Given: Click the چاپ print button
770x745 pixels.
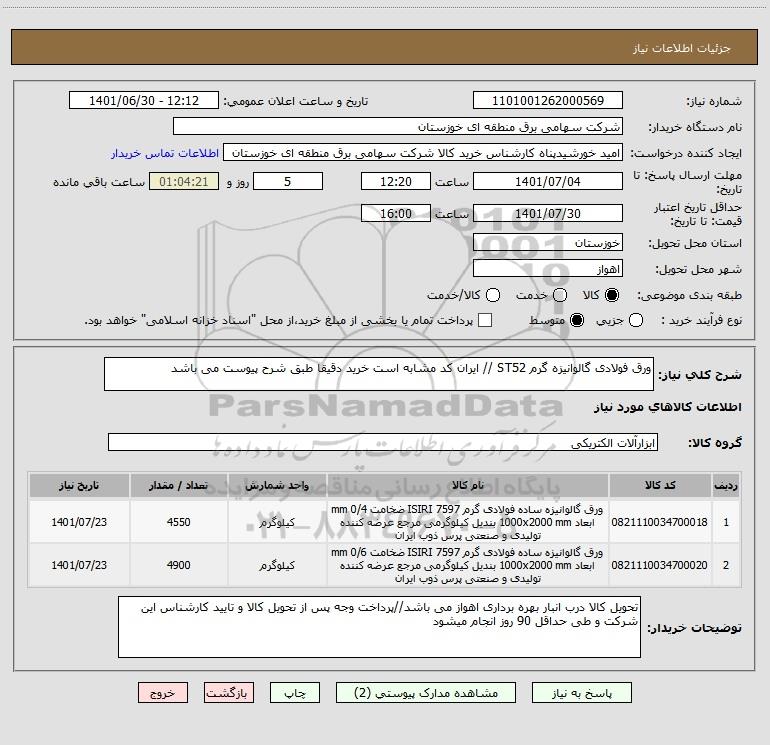Looking at the screenshot, I should 295,693.
